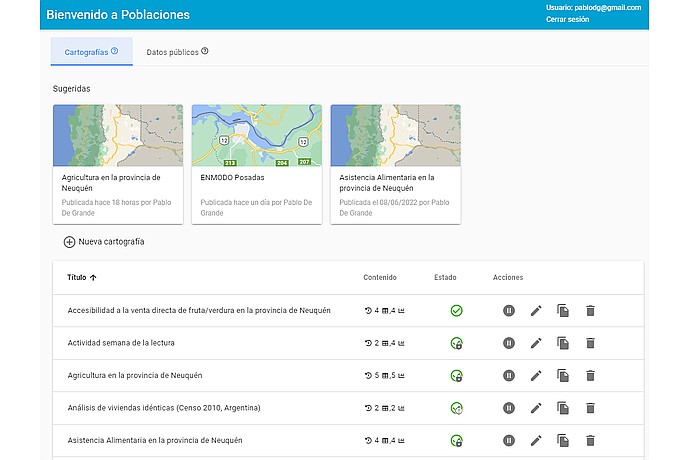The width and height of the screenshot is (690, 460).
Task: Open the Asistencia Alimentaria suggested map card
Action: [x=396, y=164]
